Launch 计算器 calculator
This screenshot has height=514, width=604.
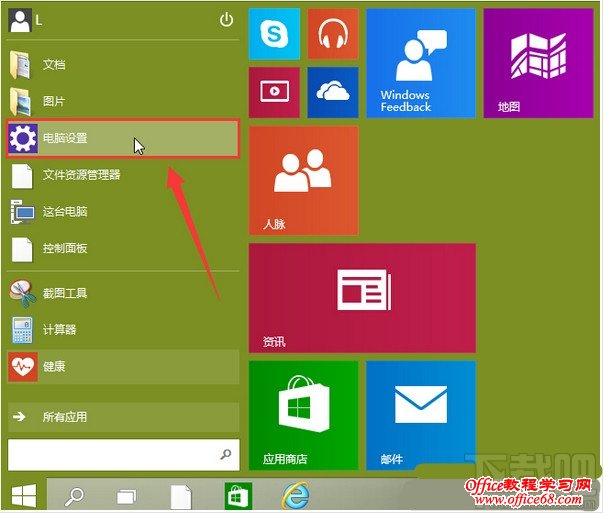123,329
